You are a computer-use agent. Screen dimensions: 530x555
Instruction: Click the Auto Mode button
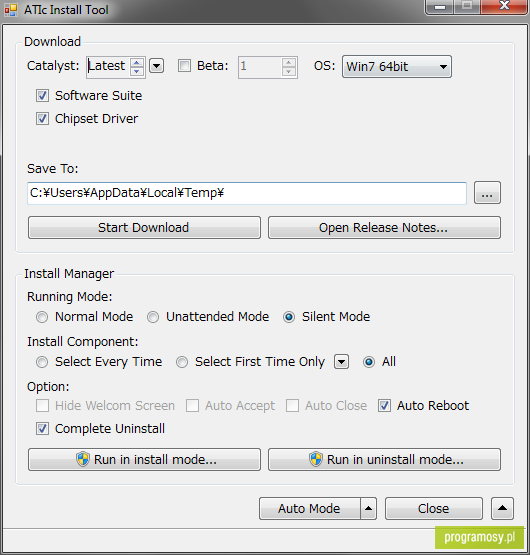click(x=310, y=509)
